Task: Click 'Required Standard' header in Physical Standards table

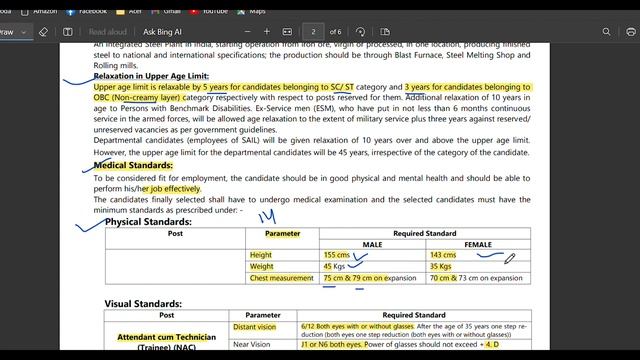Action: (x=424, y=233)
